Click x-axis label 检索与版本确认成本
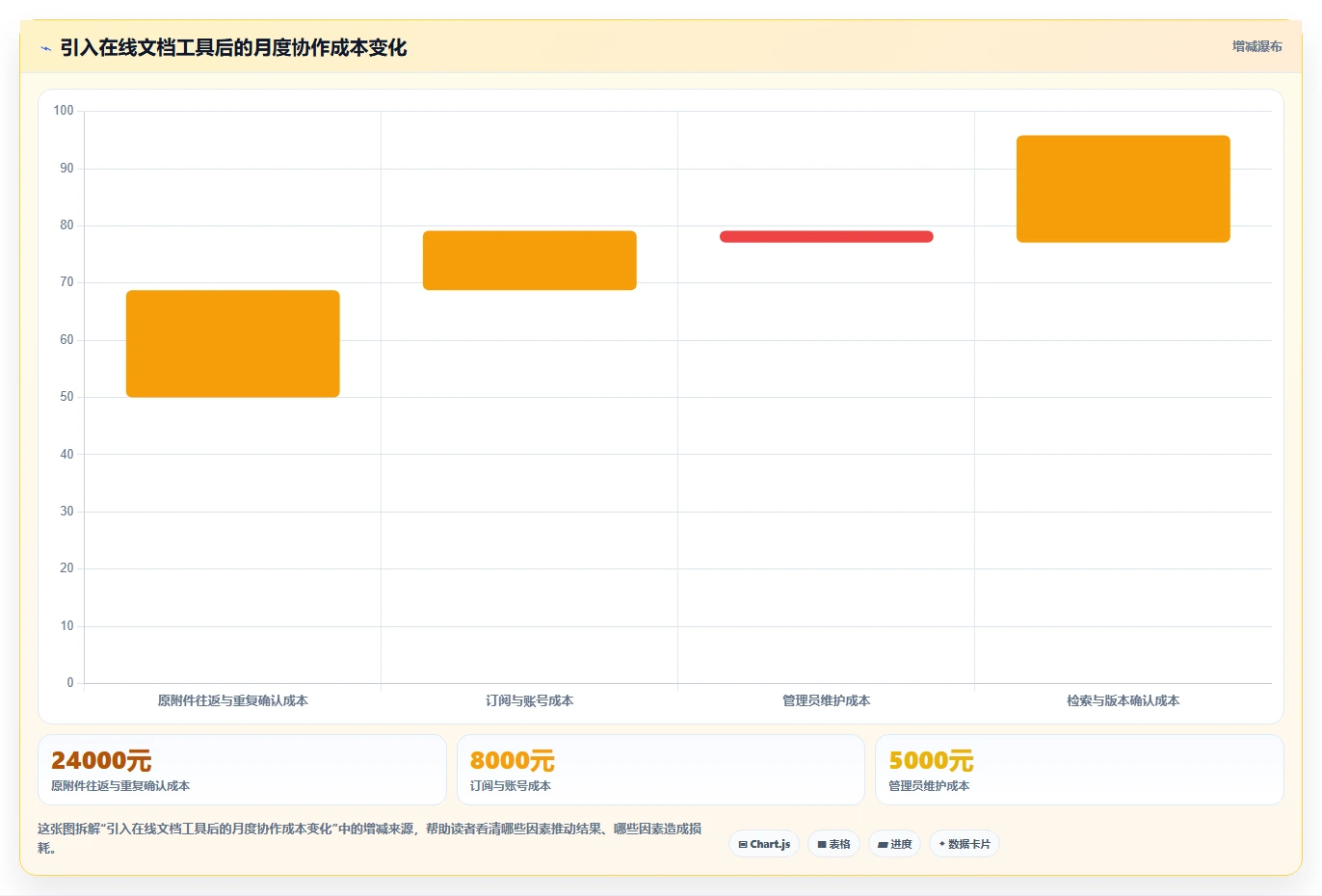 [x=1124, y=700]
